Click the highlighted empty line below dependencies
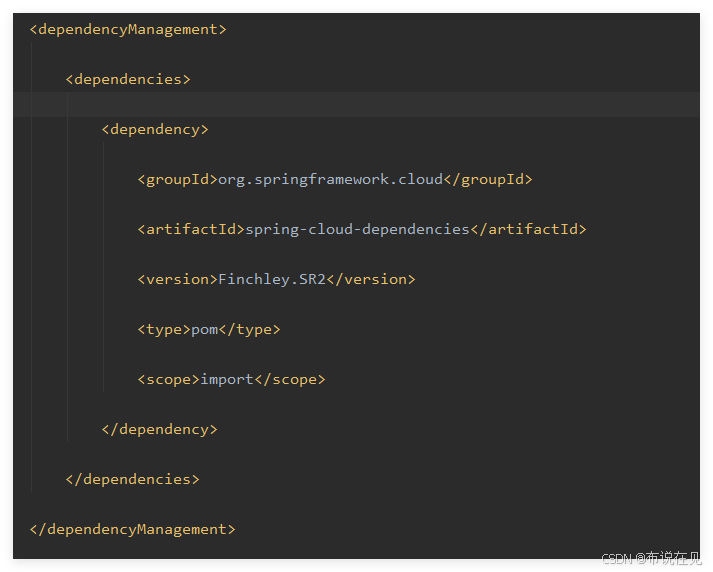The height and width of the screenshot is (572, 713). click(356, 105)
